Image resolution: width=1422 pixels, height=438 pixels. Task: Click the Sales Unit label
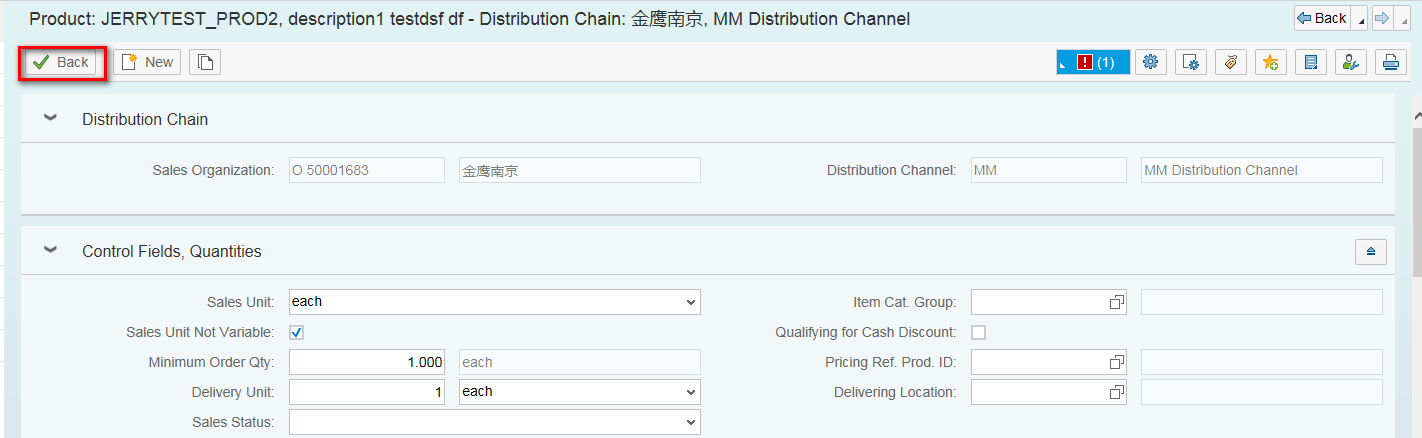click(240, 302)
